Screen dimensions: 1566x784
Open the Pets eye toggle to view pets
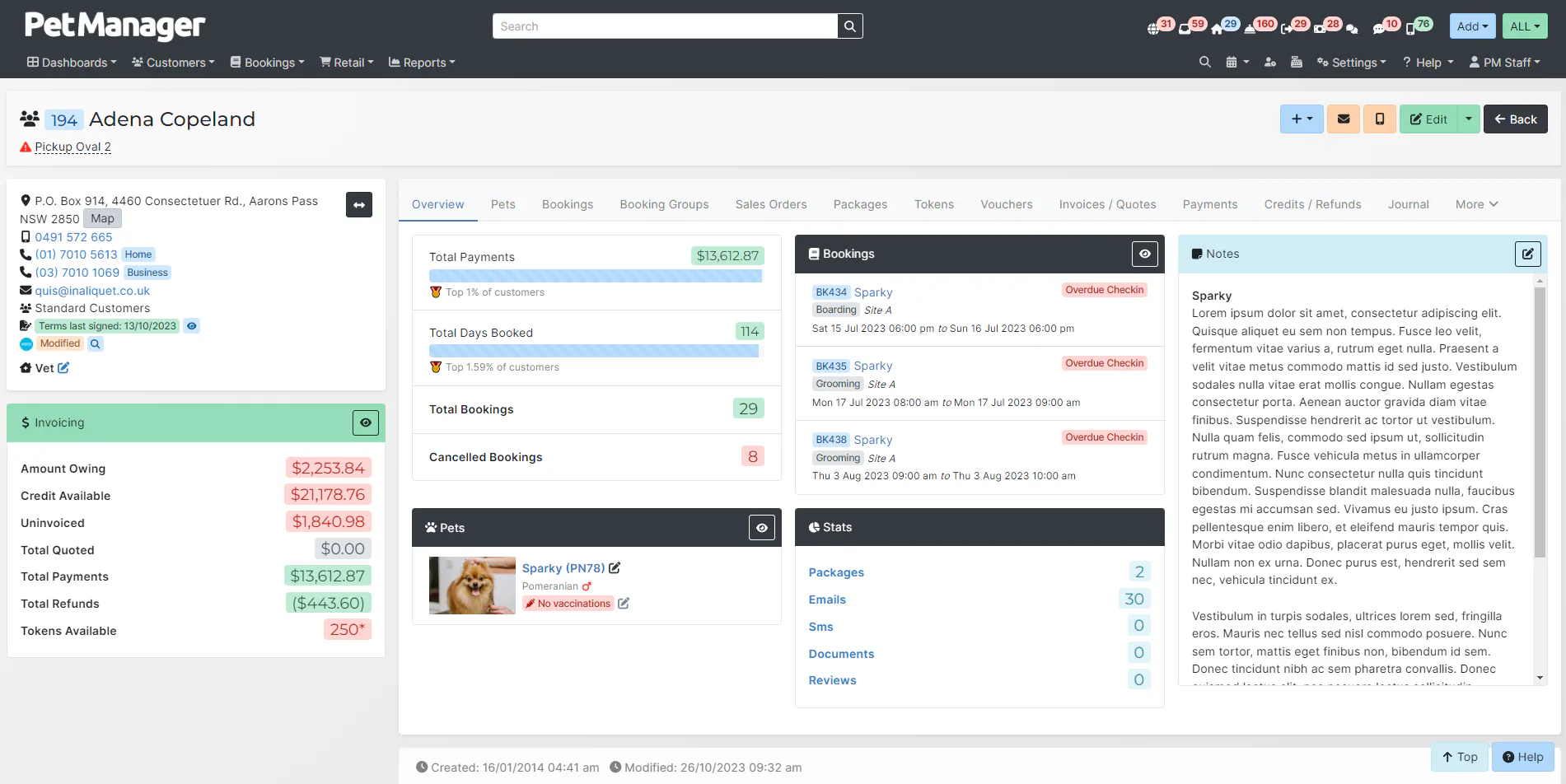pos(760,527)
